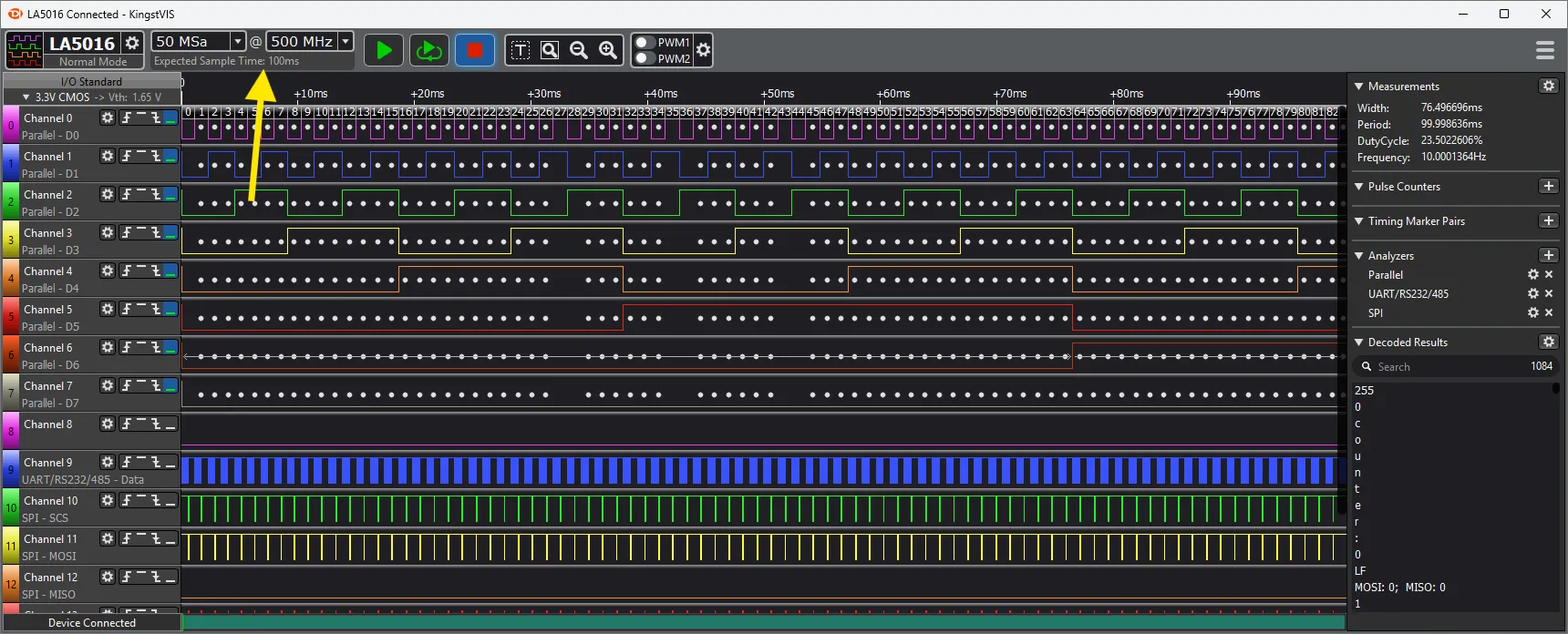
Task: Click the Search field in Decoded Results
Action: tap(1449, 367)
